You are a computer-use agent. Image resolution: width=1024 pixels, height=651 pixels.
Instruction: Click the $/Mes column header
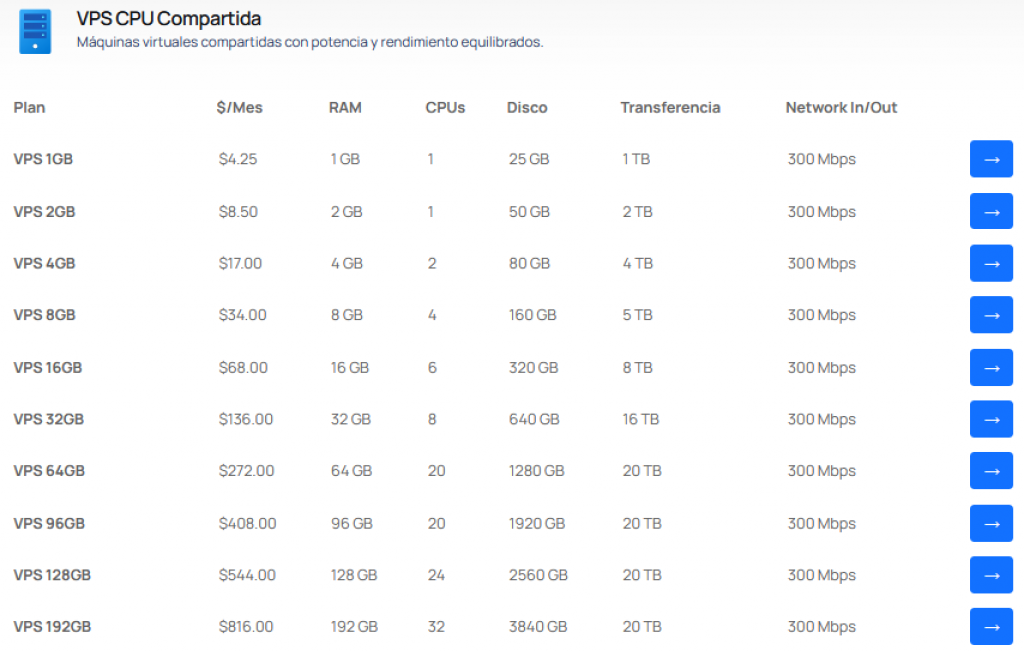point(240,108)
